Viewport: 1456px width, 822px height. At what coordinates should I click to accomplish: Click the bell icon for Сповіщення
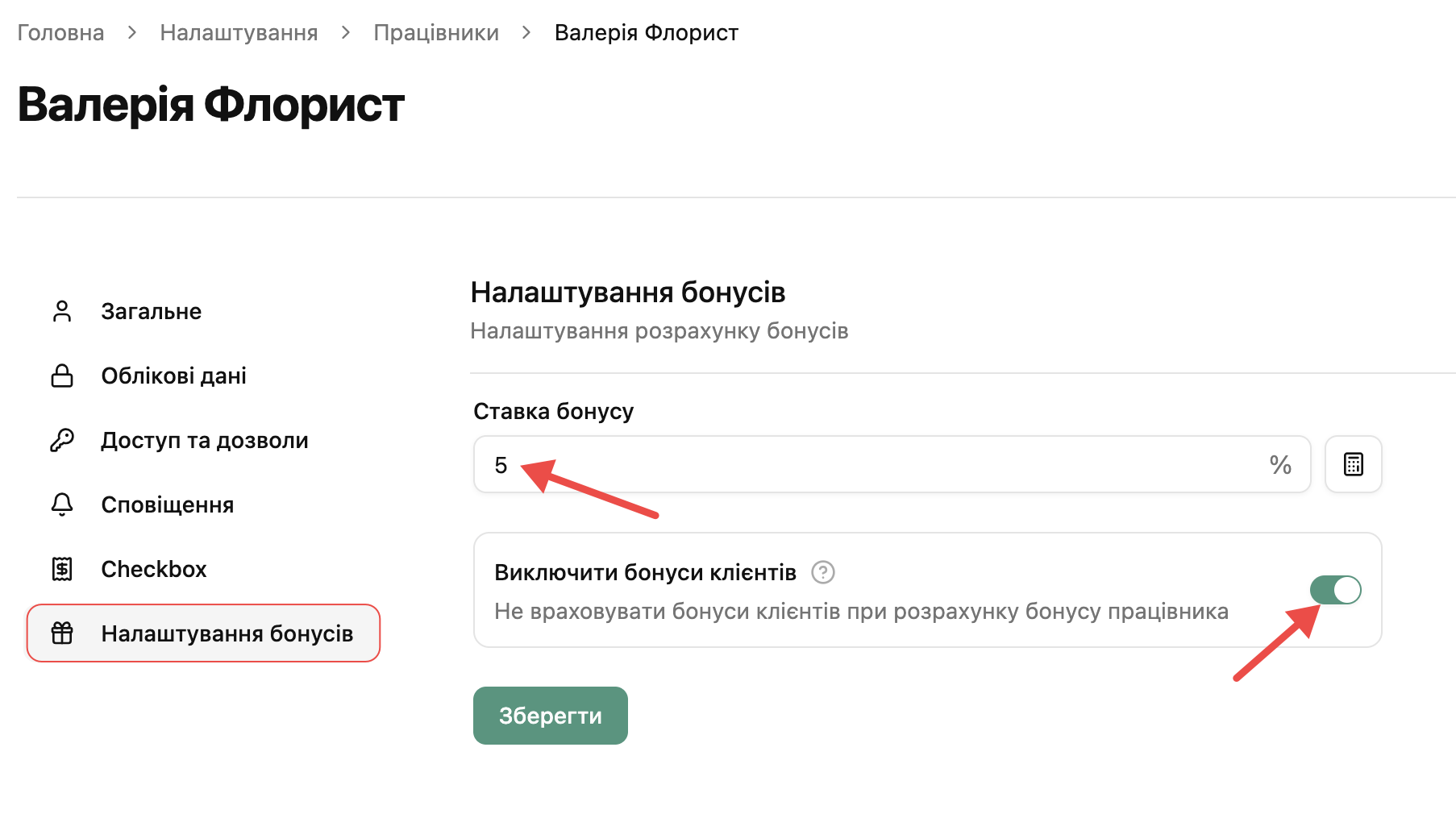pyautogui.click(x=62, y=504)
